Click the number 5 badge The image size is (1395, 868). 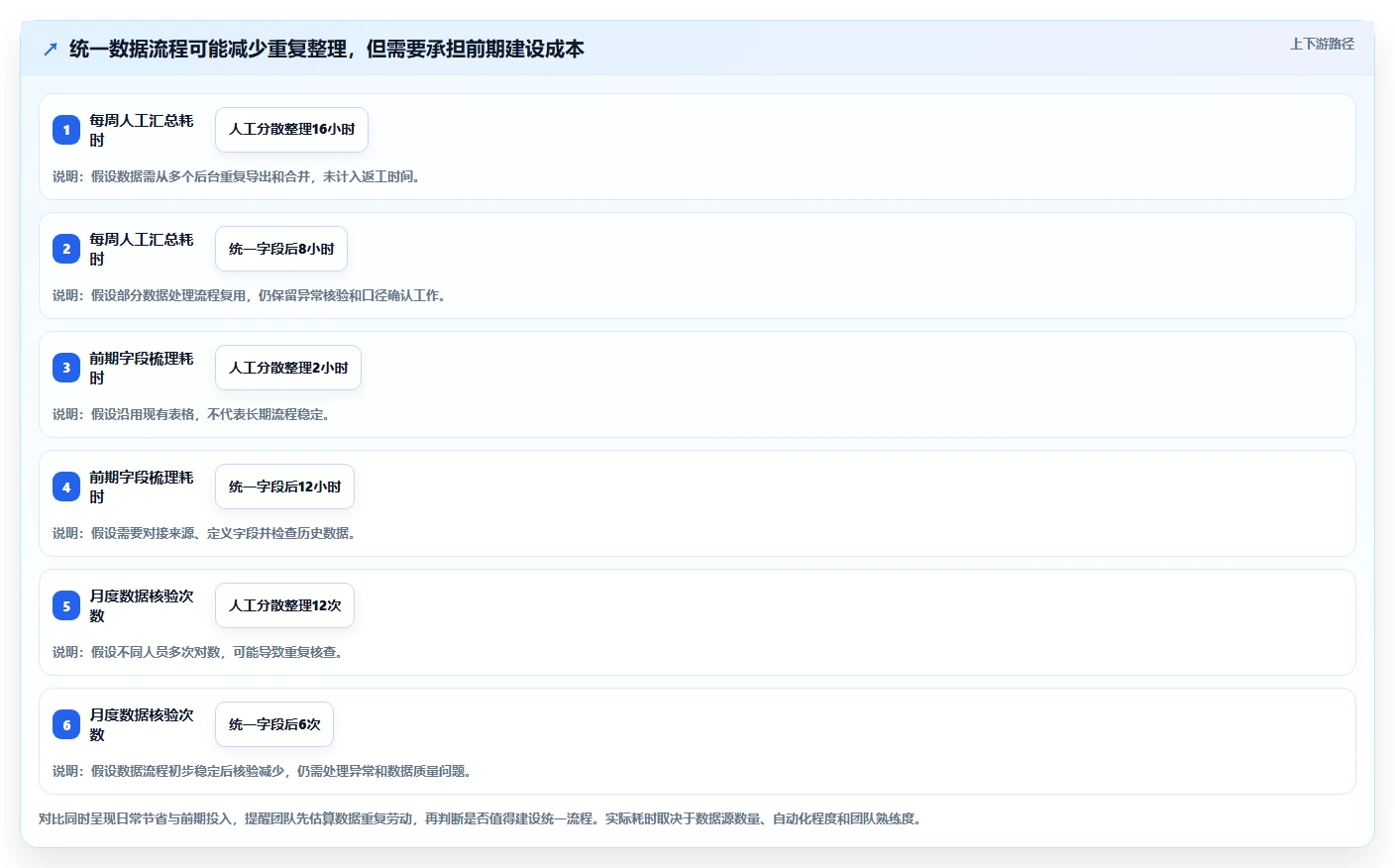click(x=66, y=605)
